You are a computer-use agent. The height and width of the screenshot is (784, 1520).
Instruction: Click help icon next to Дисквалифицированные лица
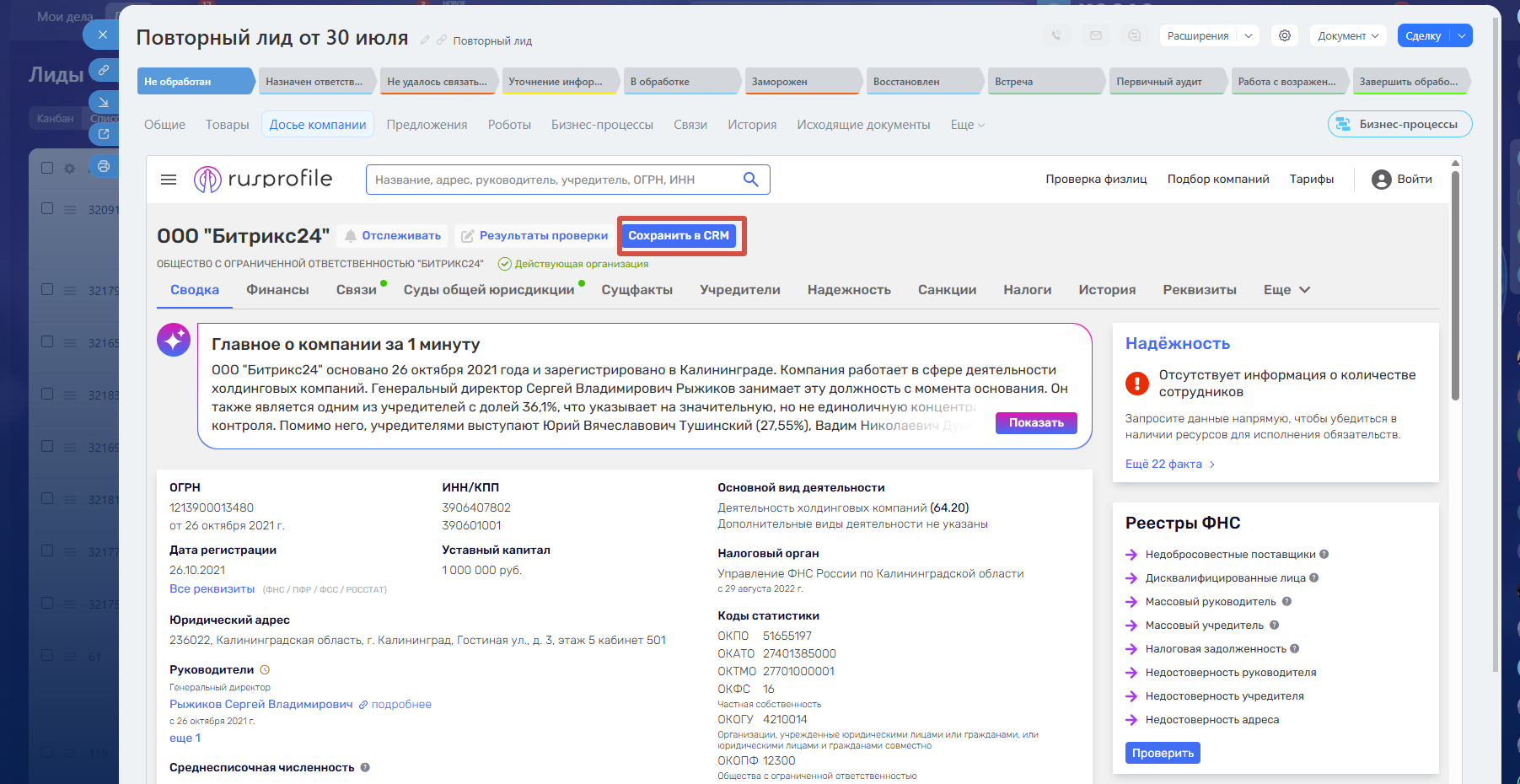point(1313,577)
